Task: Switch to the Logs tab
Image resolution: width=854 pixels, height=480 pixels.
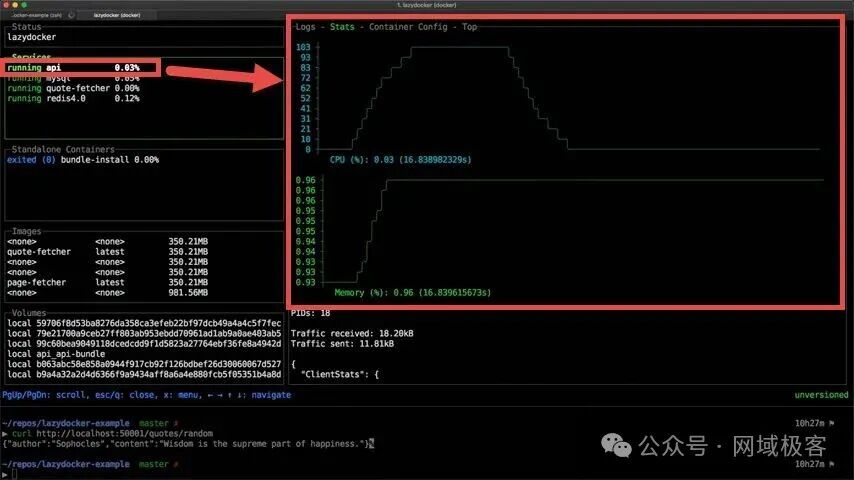Action: pyautogui.click(x=306, y=27)
